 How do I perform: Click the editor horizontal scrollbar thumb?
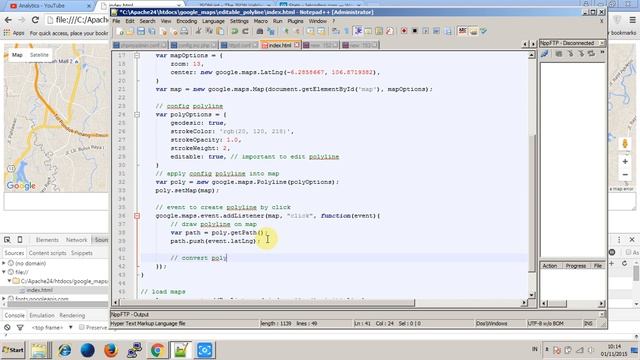(267, 303)
